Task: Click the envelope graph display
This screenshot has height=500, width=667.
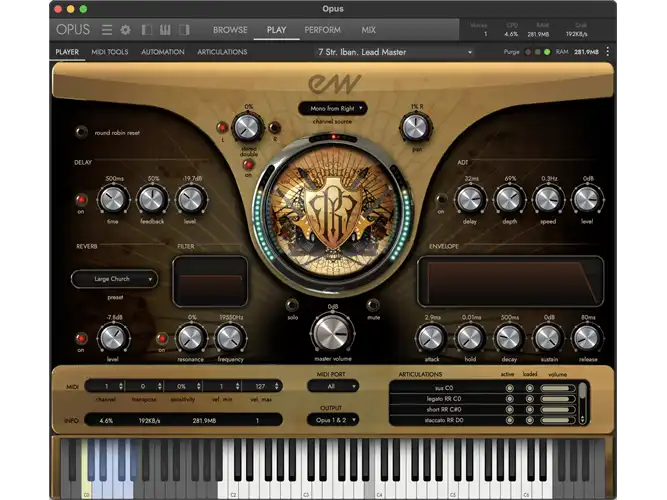Action: click(x=510, y=281)
